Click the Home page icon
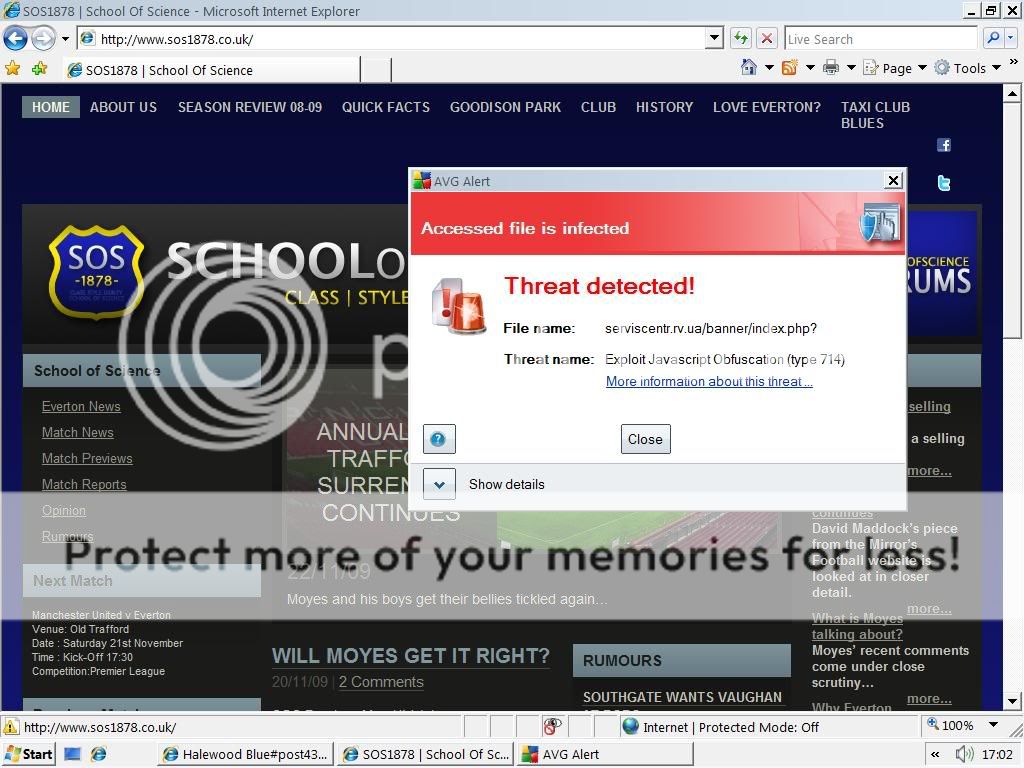 pyautogui.click(x=749, y=67)
